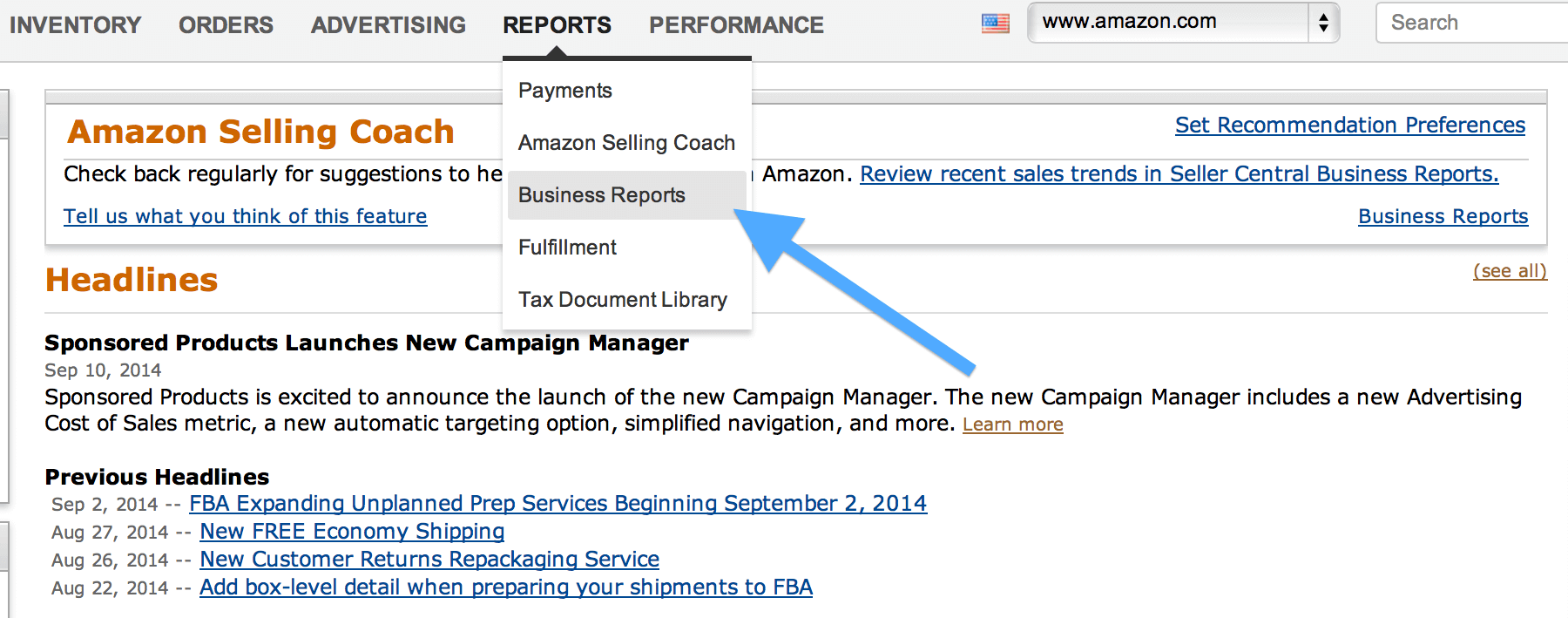The image size is (1568, 618).
Task: Follow the Review recent sales trends link
Action: click(x=1179, y=174)
